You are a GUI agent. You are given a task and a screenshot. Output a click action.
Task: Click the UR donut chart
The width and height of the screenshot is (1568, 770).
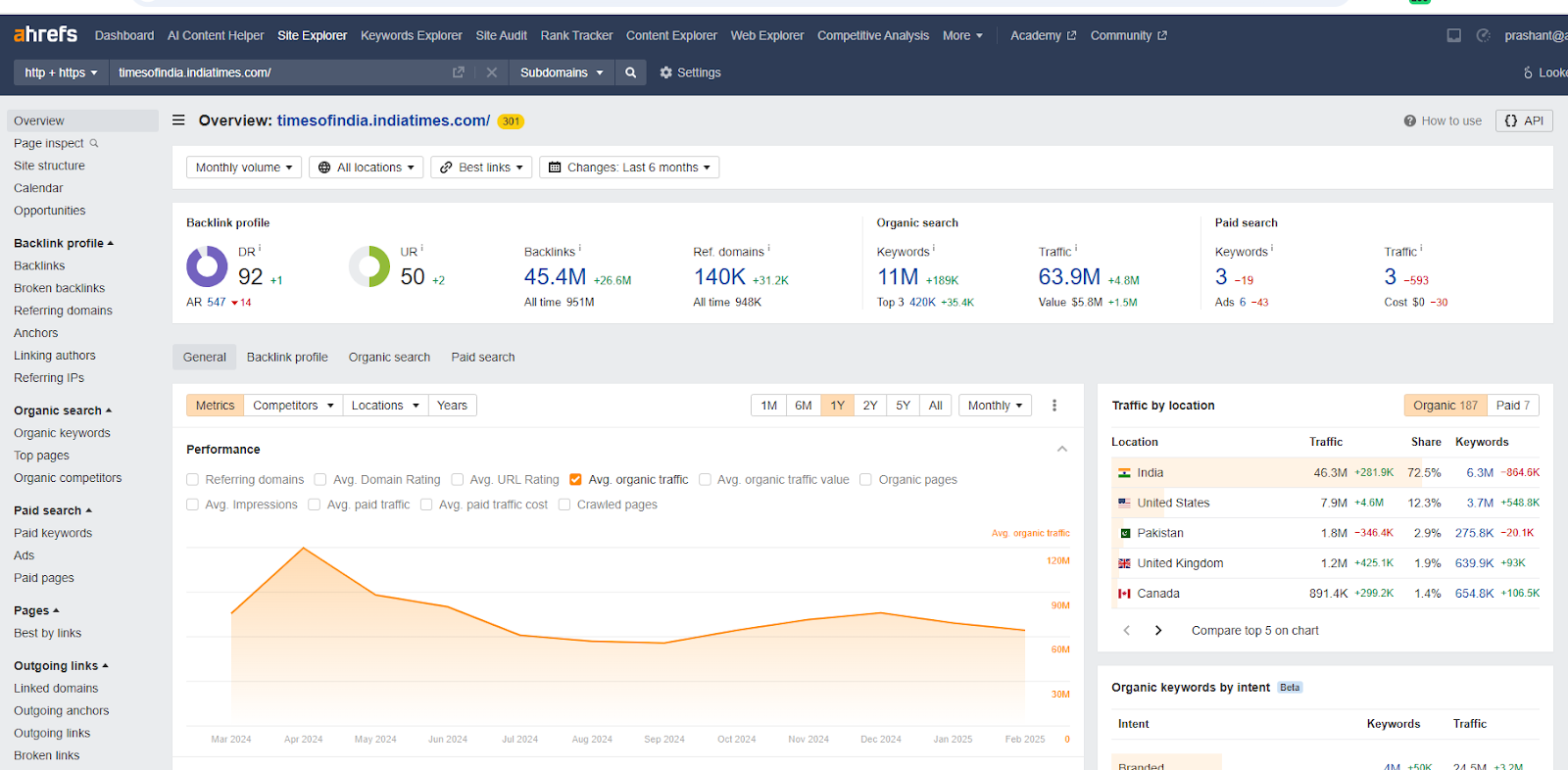click(x=369, y=266)
